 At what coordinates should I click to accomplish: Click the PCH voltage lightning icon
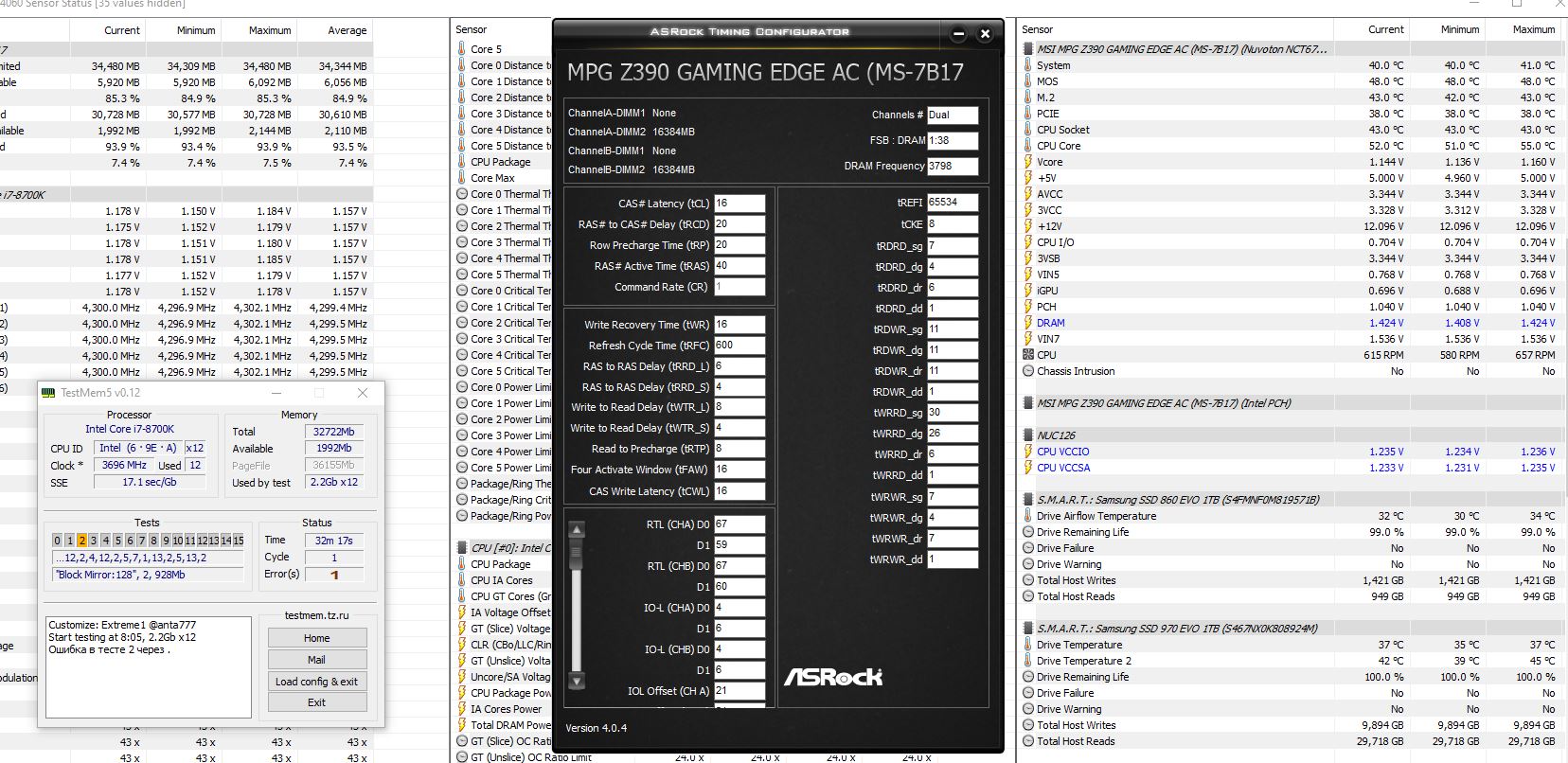(x=1028, y=307)
